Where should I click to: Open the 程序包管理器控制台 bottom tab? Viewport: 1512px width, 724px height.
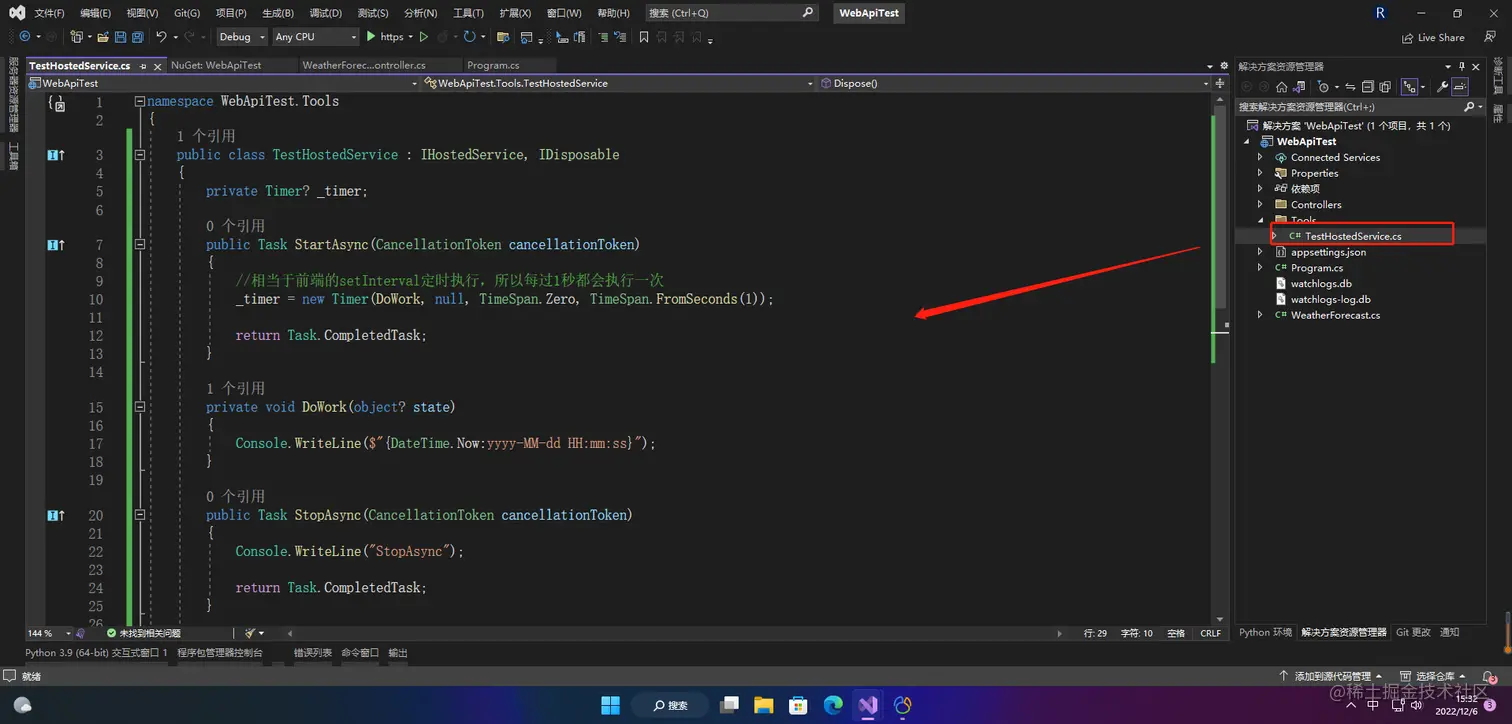pyautogui.click(x=220, y=653)
